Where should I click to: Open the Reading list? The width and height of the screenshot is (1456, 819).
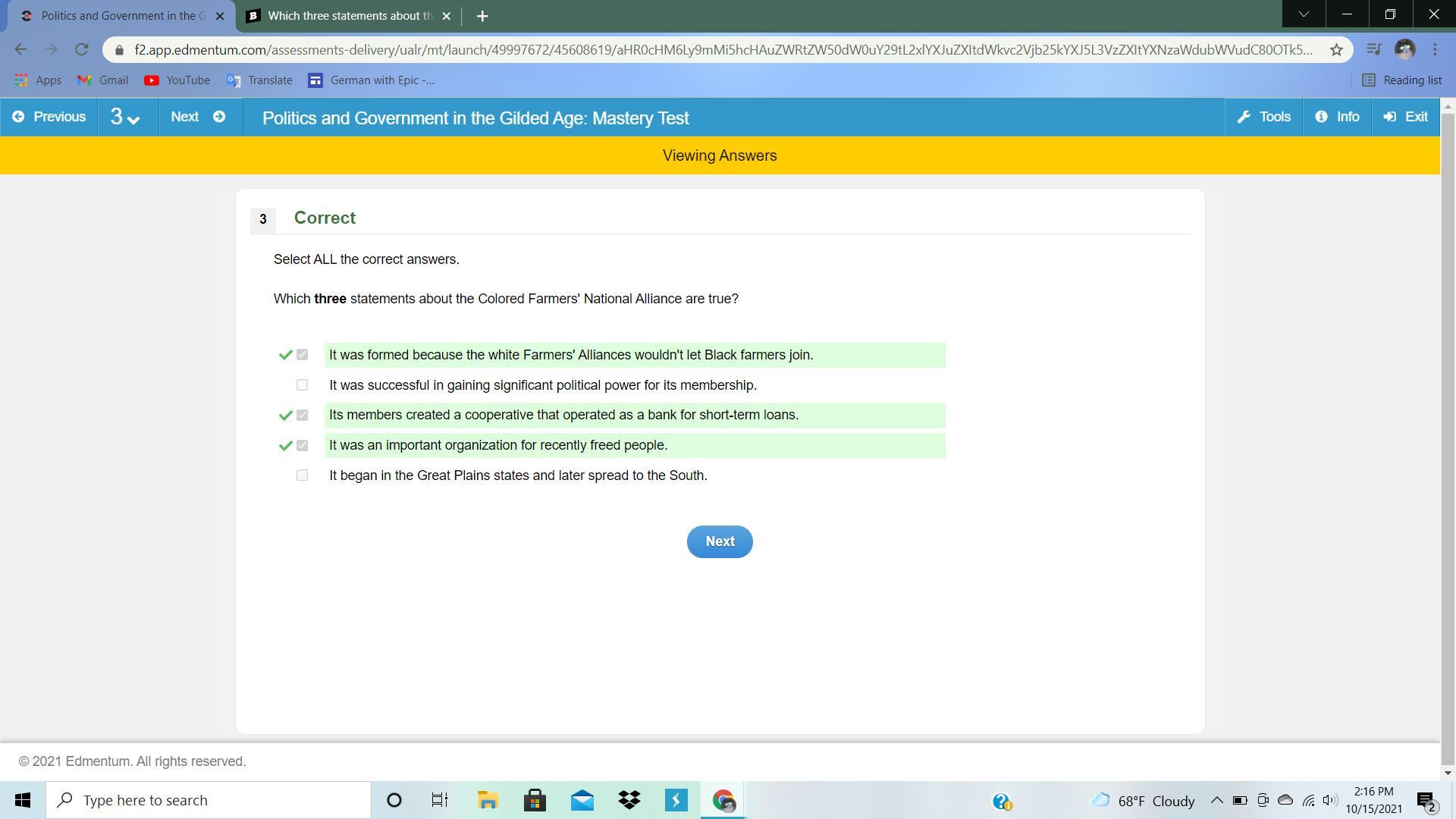tap(1401, 80)
